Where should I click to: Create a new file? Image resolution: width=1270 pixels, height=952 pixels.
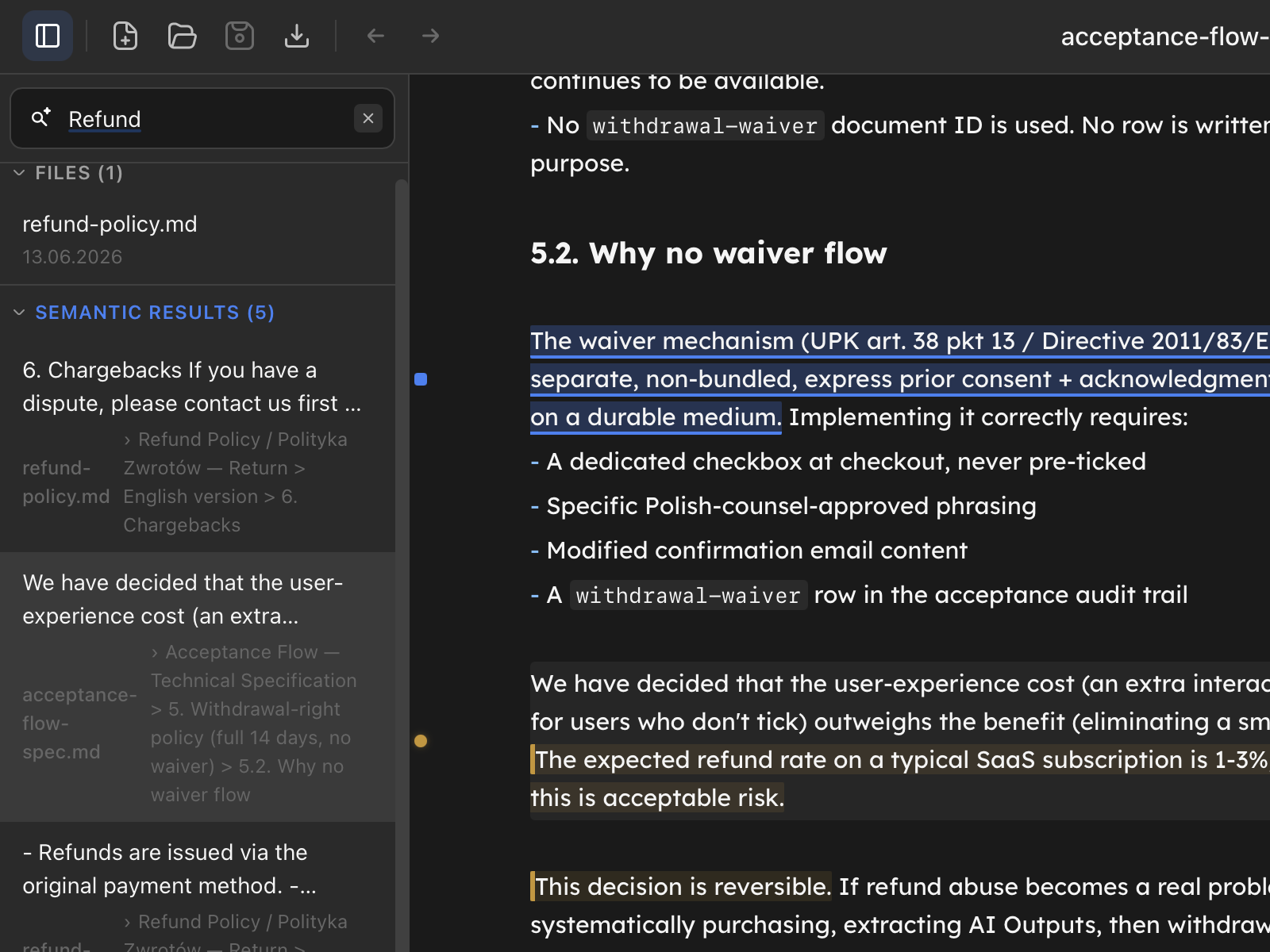(125, 36)
